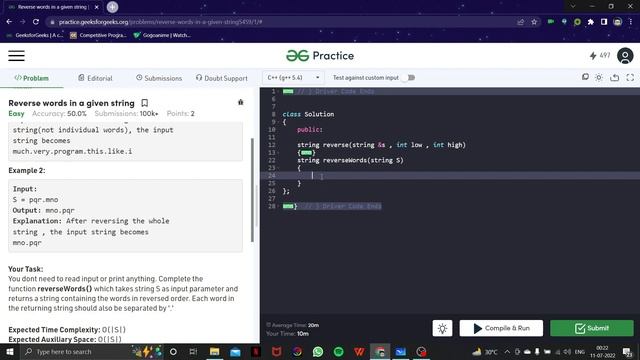Open comments icon in editor toolbar
640x360 pixels.
click(585, 77)
